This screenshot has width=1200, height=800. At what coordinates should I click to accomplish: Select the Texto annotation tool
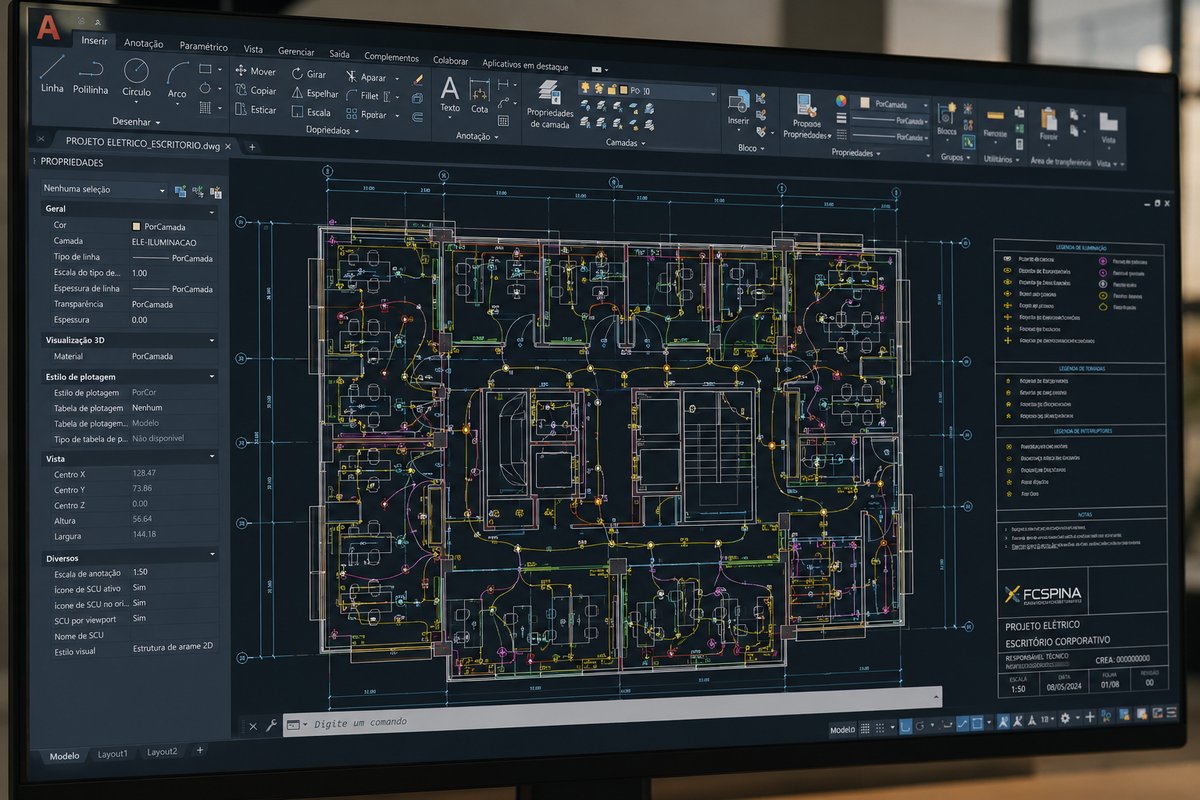450,94
